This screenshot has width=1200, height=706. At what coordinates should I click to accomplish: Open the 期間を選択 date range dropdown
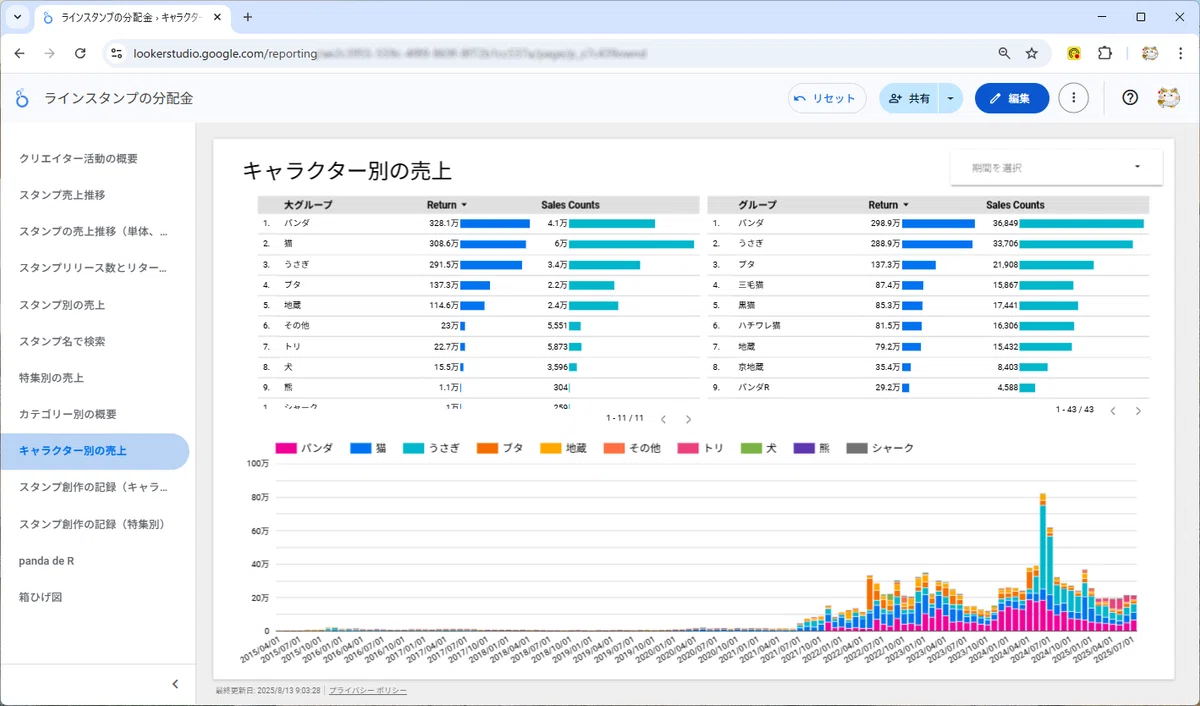point(1056,167)
